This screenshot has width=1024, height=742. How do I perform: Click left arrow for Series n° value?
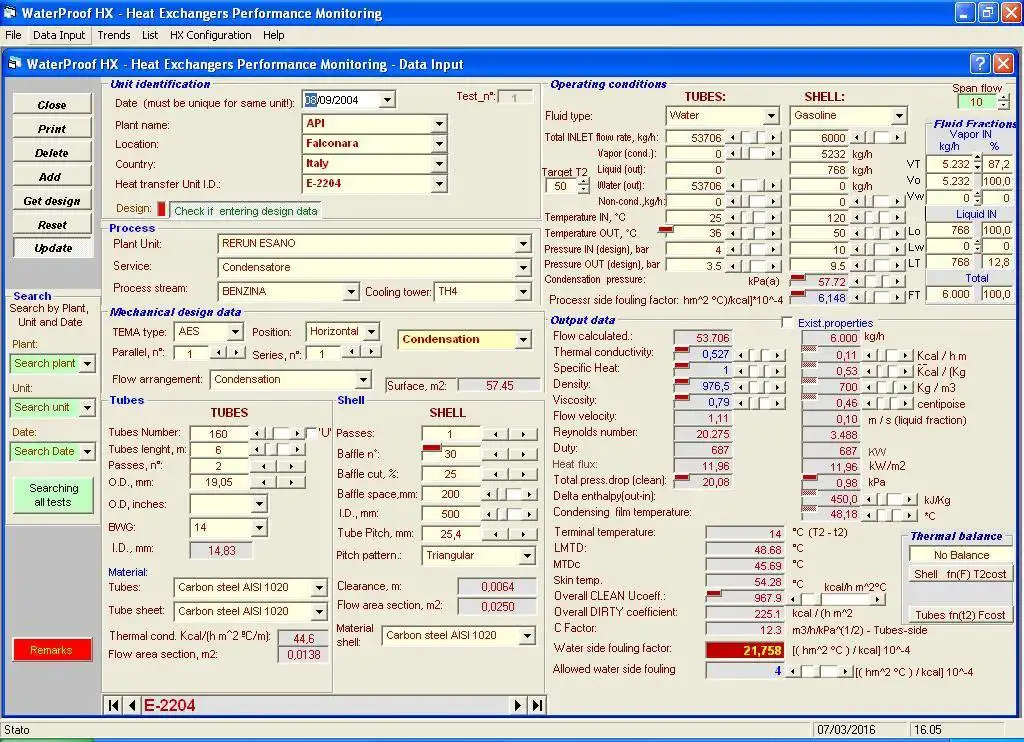coord(350,353)
